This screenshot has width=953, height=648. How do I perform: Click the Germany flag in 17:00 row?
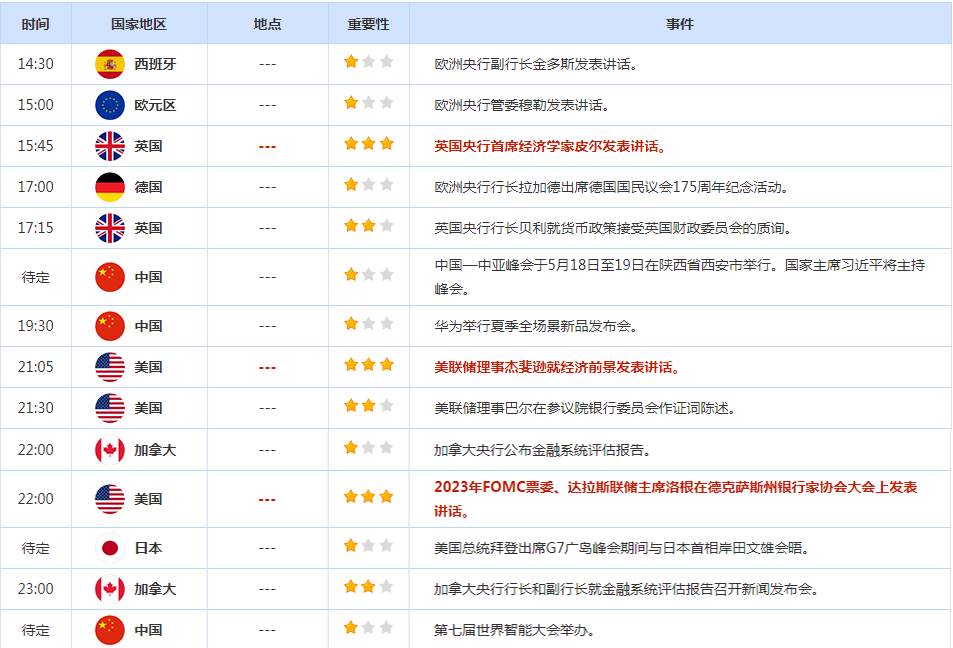(x=110, y=187)
